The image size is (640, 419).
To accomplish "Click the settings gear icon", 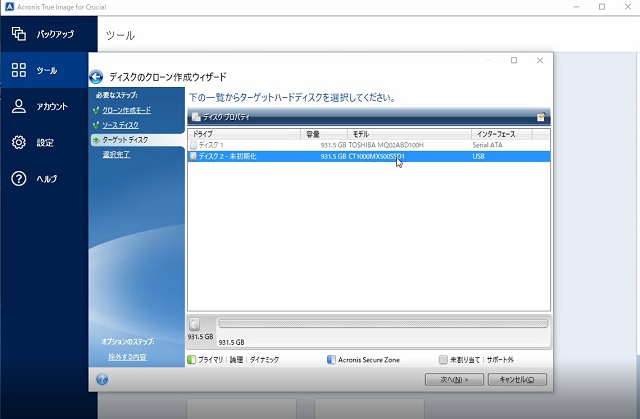I will [19, 142].
